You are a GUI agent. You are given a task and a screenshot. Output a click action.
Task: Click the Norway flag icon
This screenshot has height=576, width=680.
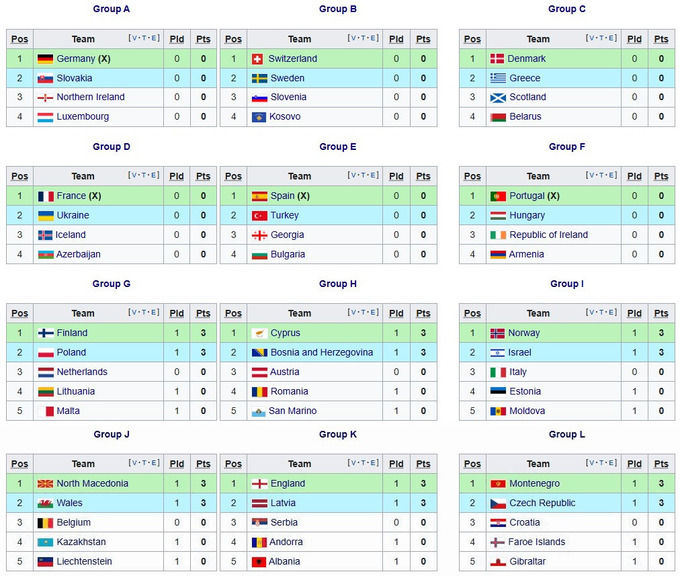pyautogui.click(x=497, y=333)
